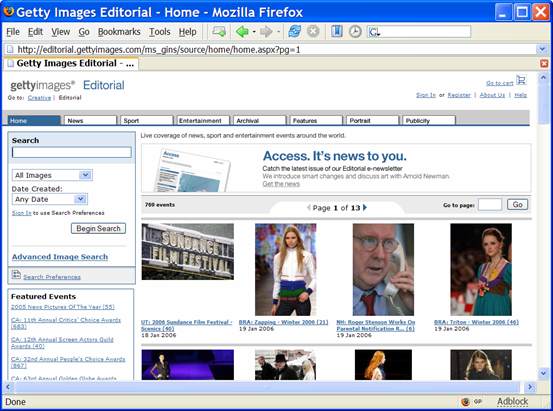Select the Archival tab

[x=259, y=120]
